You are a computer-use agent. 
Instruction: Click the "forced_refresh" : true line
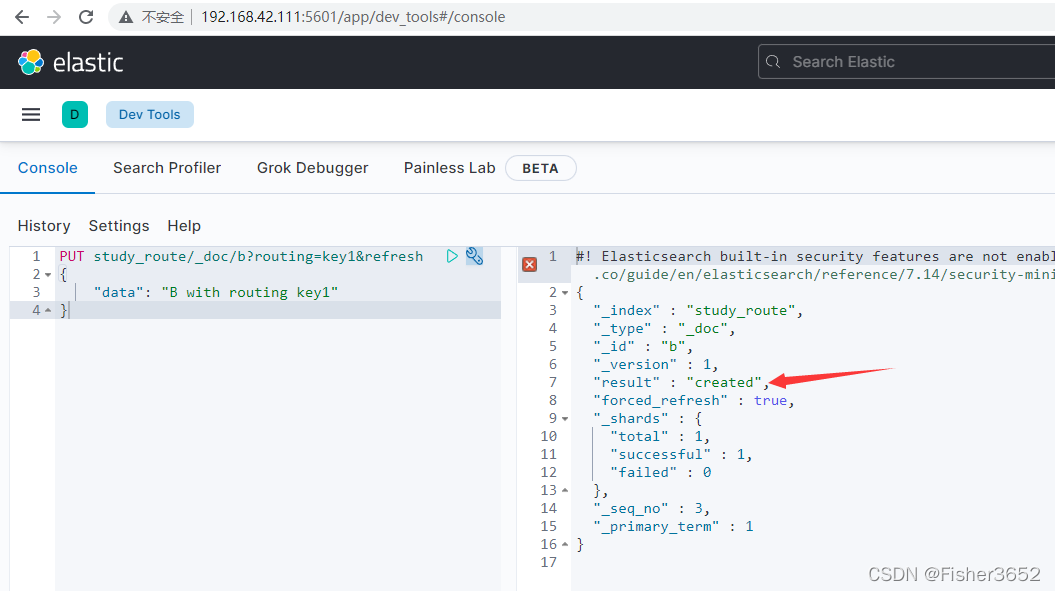[x=694, y=401]
